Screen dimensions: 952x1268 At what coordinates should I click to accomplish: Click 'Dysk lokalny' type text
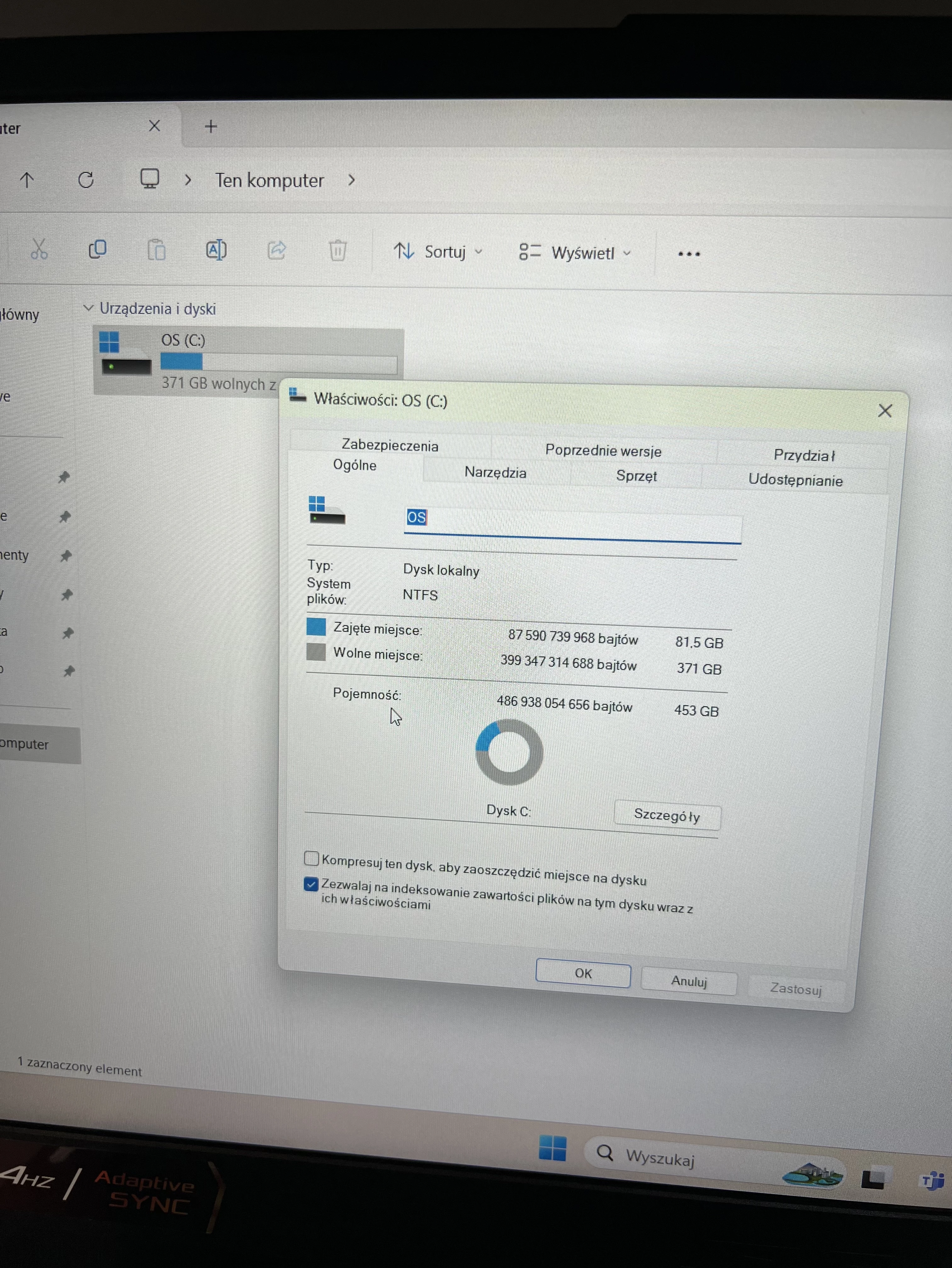click(x=441, y=570)
